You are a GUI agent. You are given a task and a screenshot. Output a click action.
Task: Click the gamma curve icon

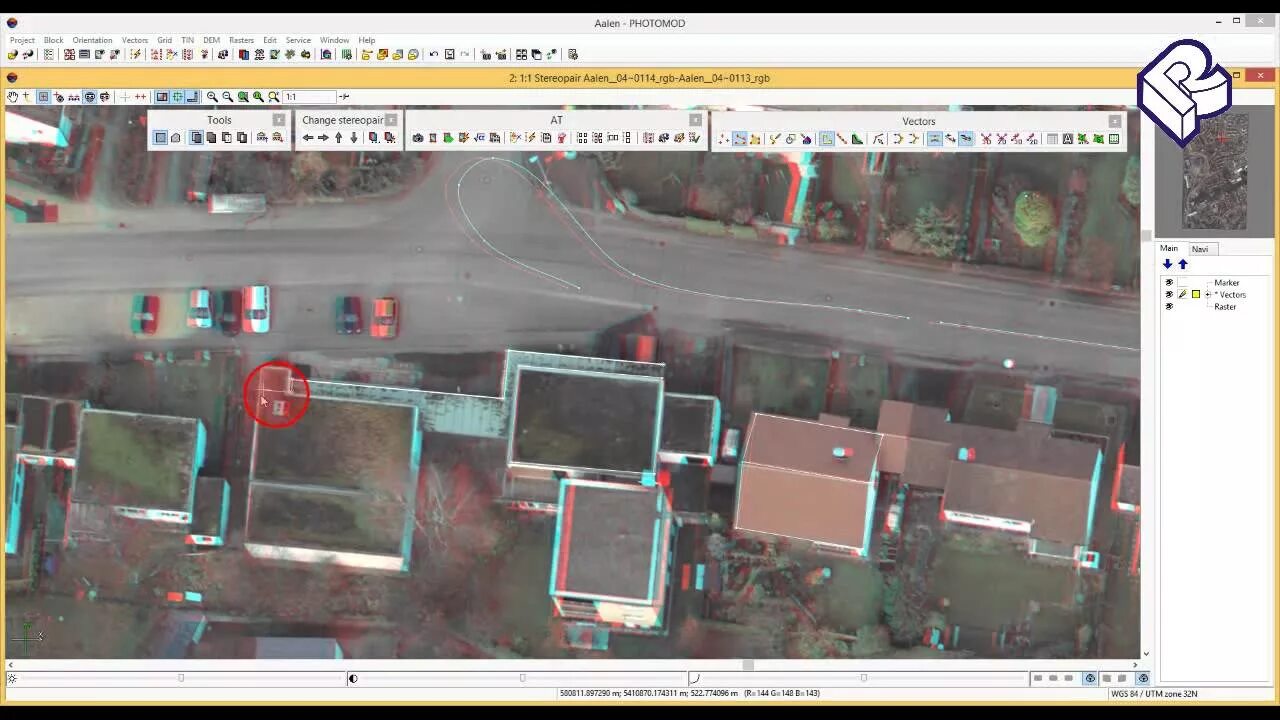(x=694, y=678)
